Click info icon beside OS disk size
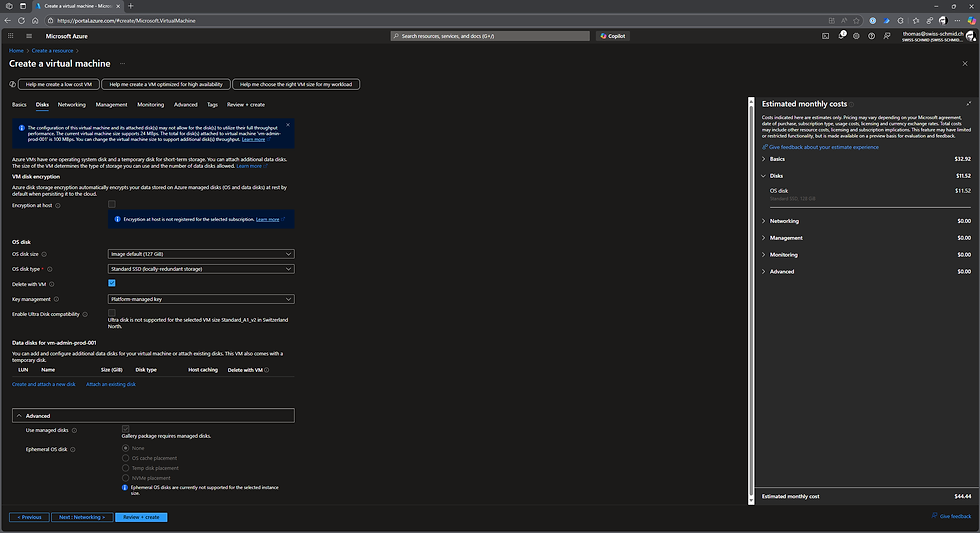980x533 pixels. [44, 254]
